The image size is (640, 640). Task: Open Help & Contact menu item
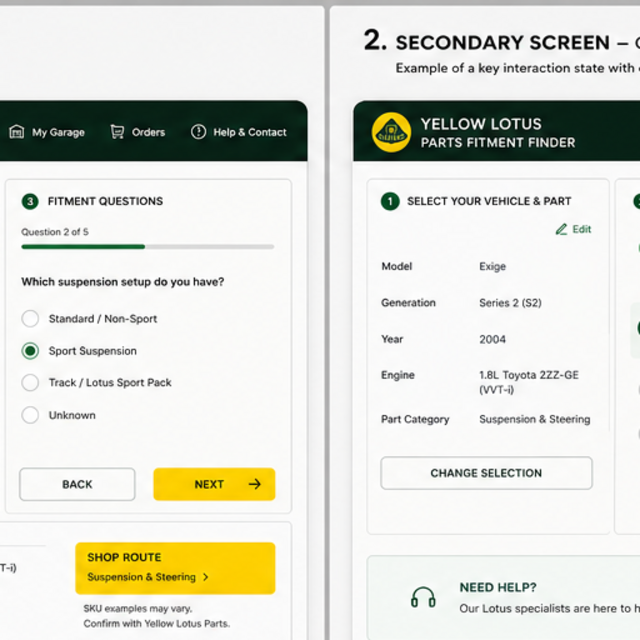tap(239, 132)
